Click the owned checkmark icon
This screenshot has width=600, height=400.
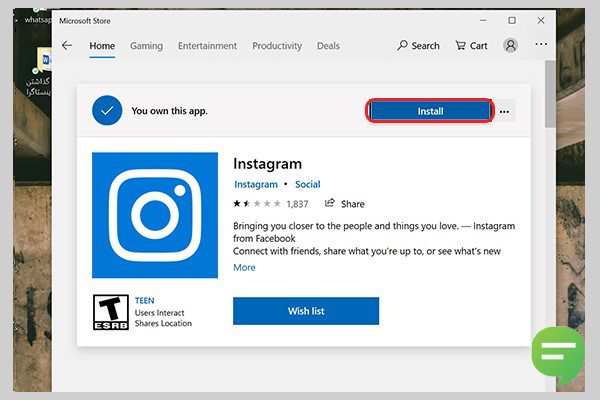coord(107,111)
